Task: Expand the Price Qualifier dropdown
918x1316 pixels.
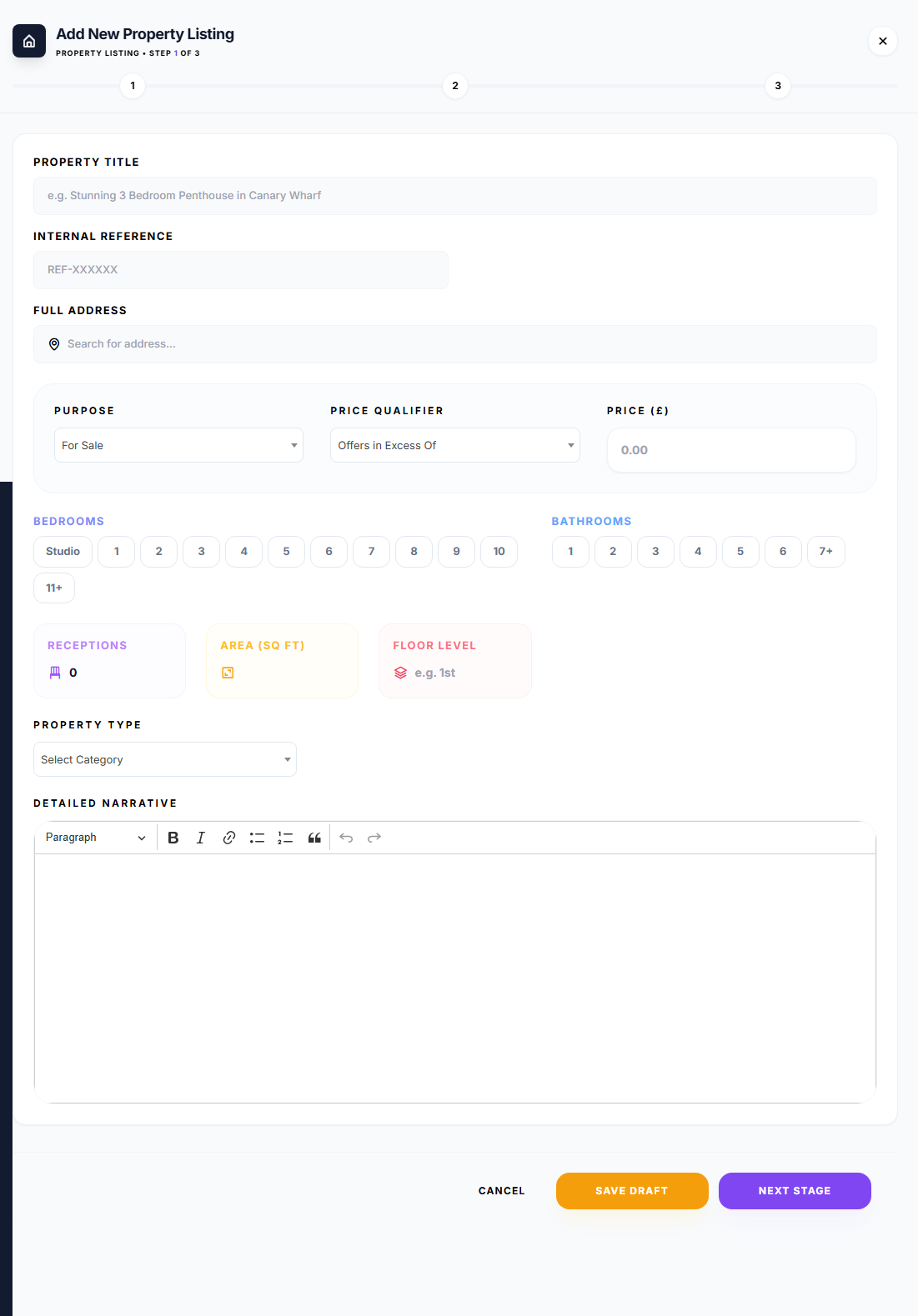Action: point(454,445)
